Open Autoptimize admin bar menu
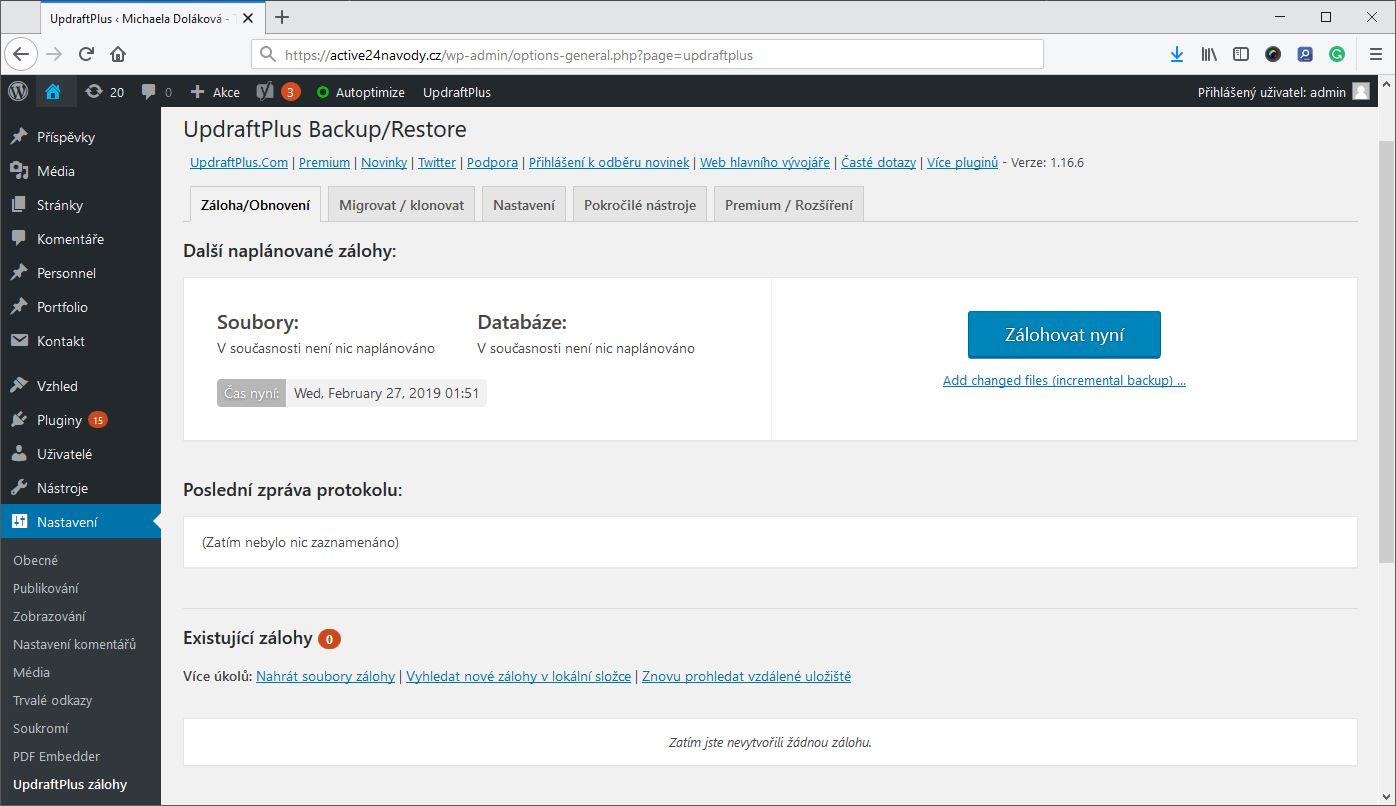Viewport: 1396px width, 806px height. [361, 92]
